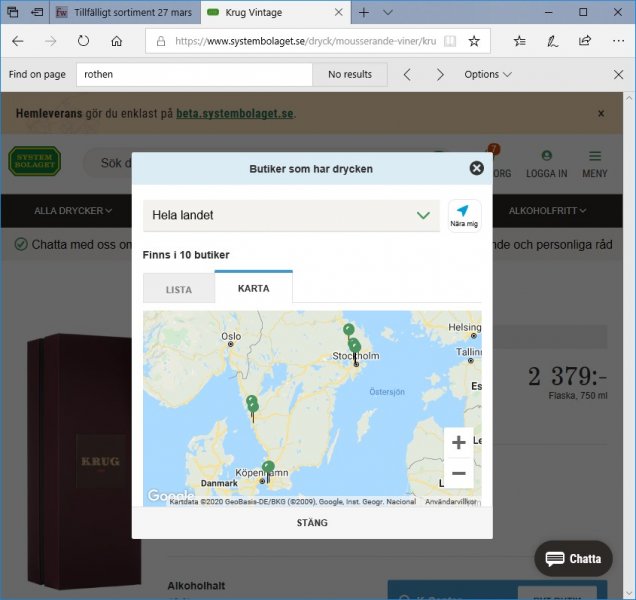Add page to favorites star

[x=474, y=41]
